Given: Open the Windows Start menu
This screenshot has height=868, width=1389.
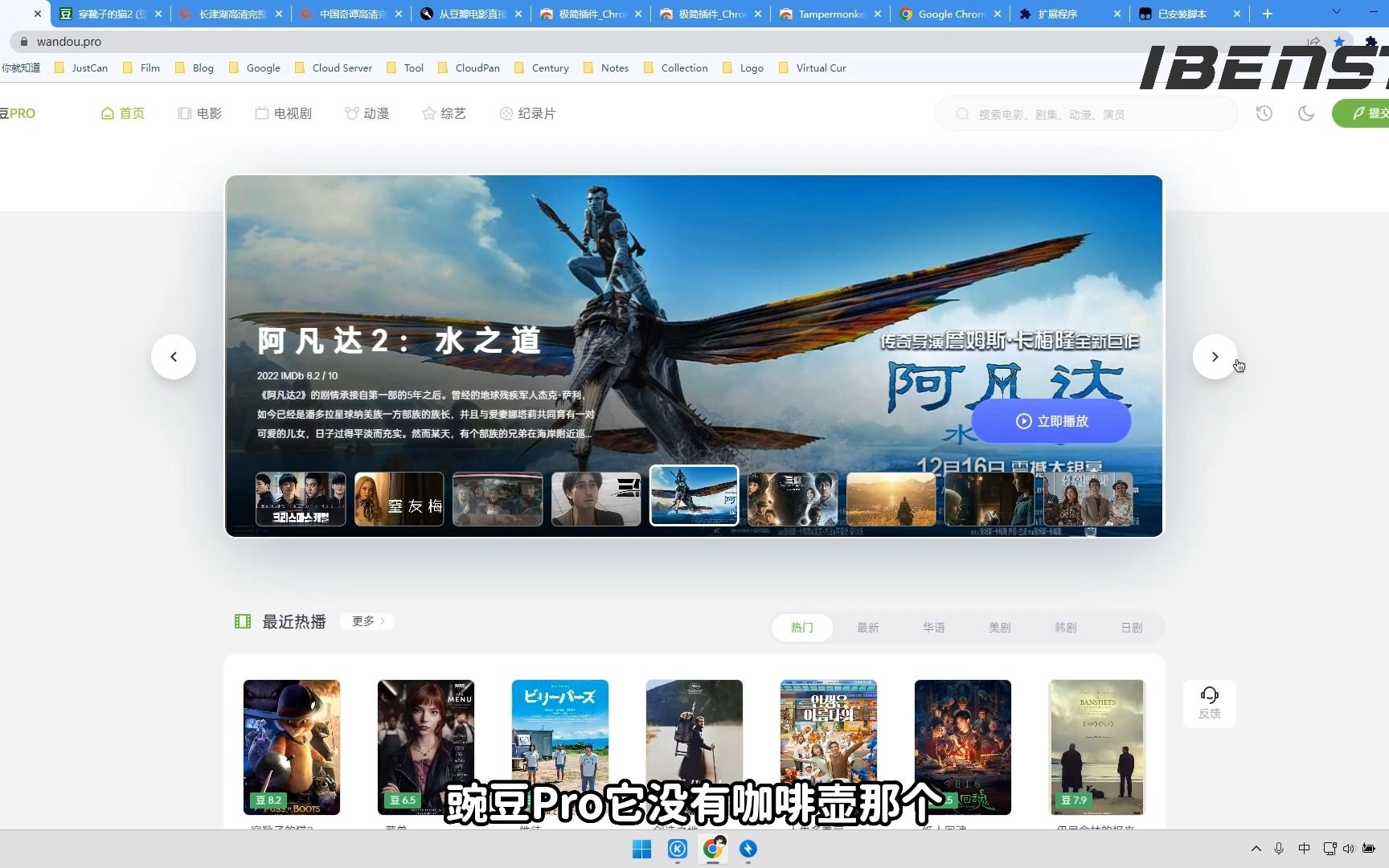Looking at the screenshot, I should (641, 849).
